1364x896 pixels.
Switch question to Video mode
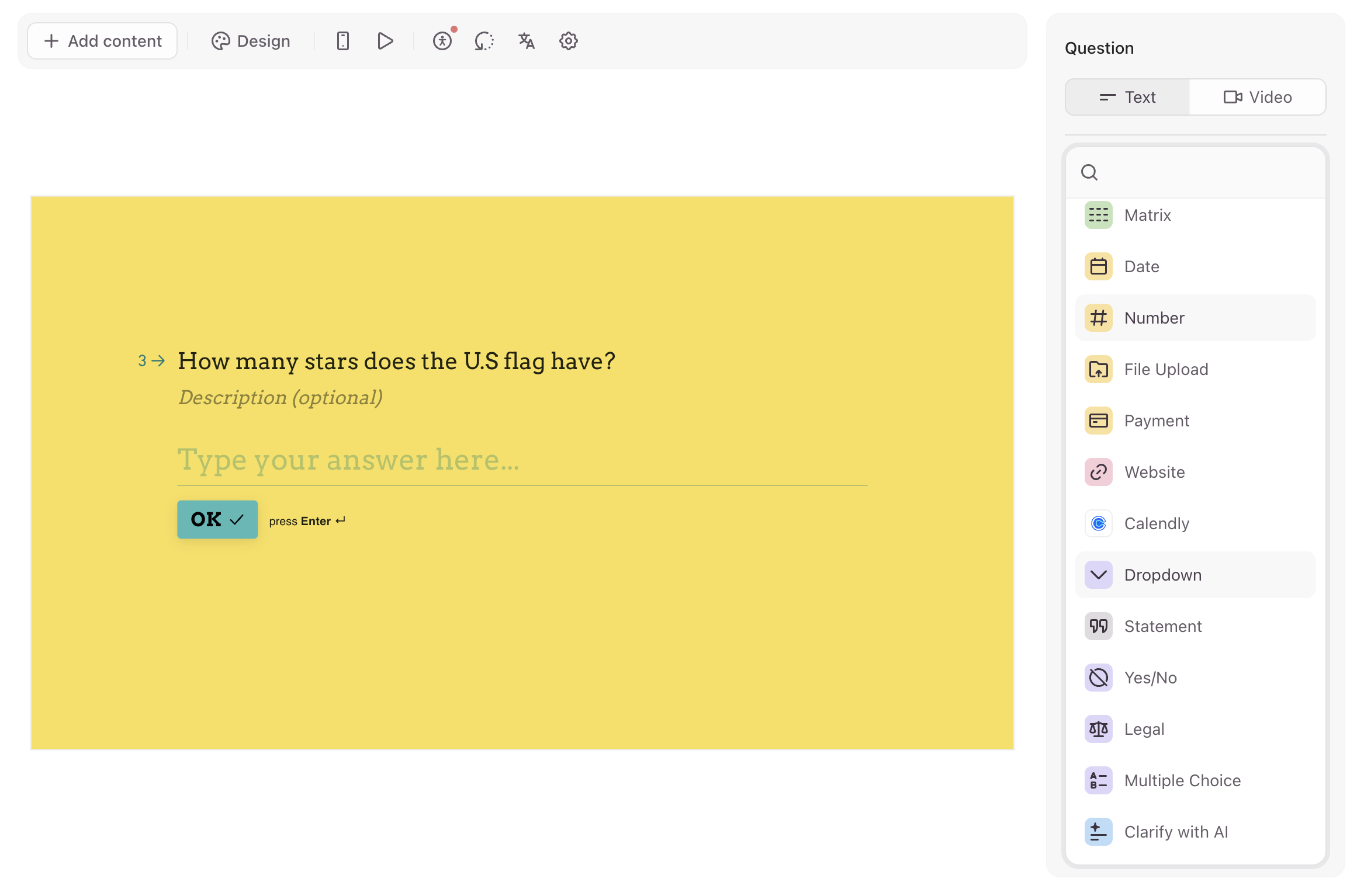(x=1258, y=97)
